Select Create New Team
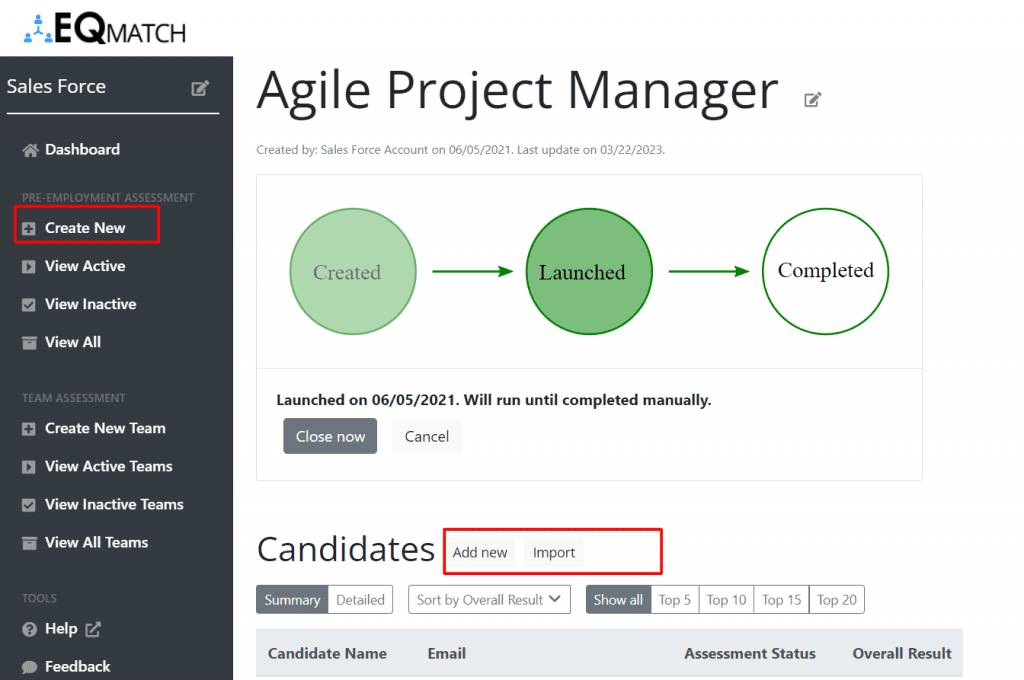This screenshot has width=1024, height=680. point(105,428)
